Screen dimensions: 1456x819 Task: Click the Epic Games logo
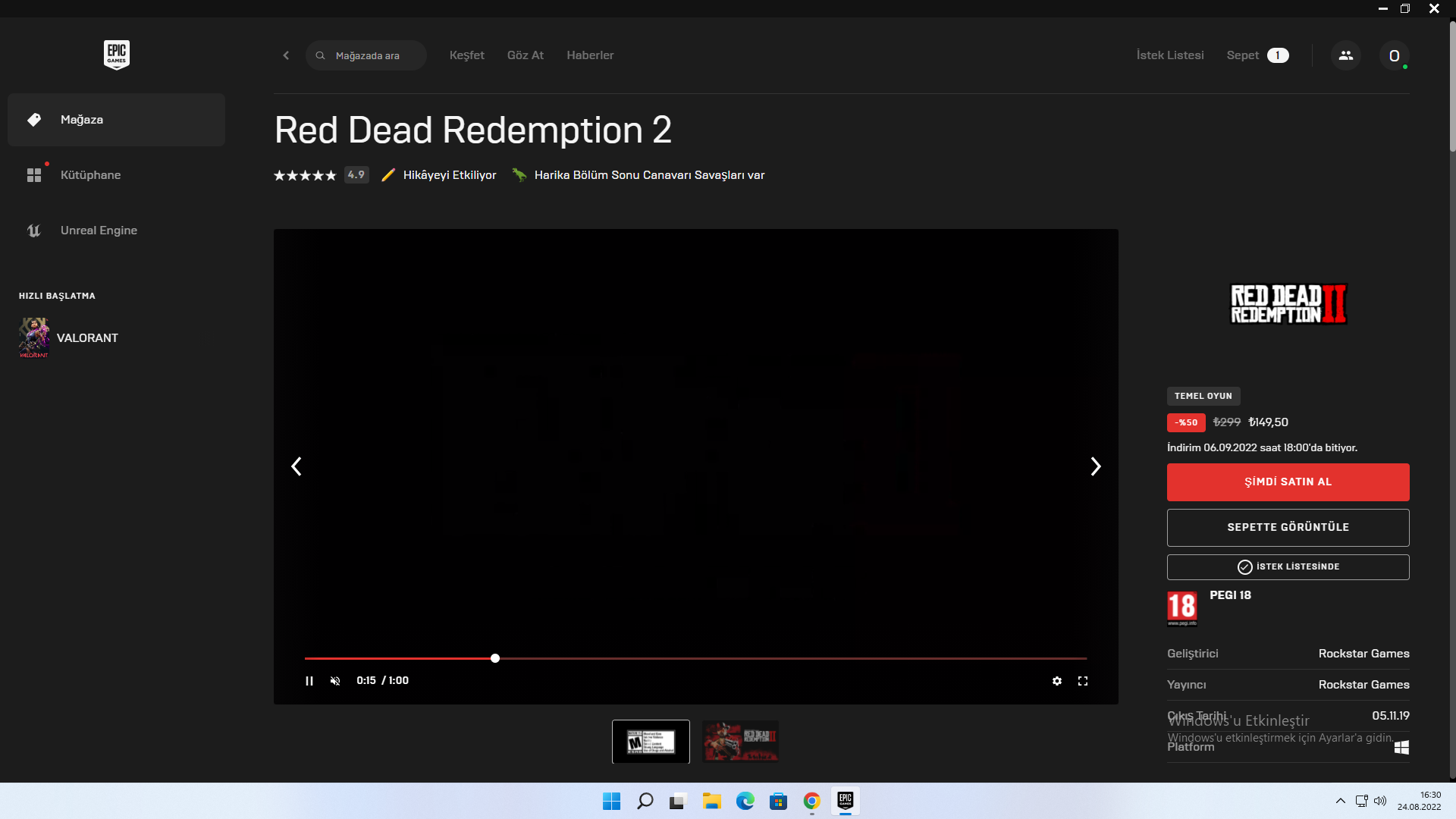(116, 55)
